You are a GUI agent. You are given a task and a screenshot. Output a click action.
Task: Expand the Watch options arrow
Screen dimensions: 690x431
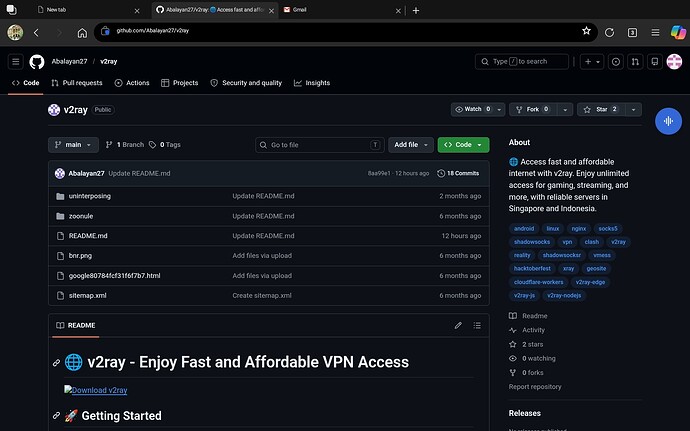[499, 110]
